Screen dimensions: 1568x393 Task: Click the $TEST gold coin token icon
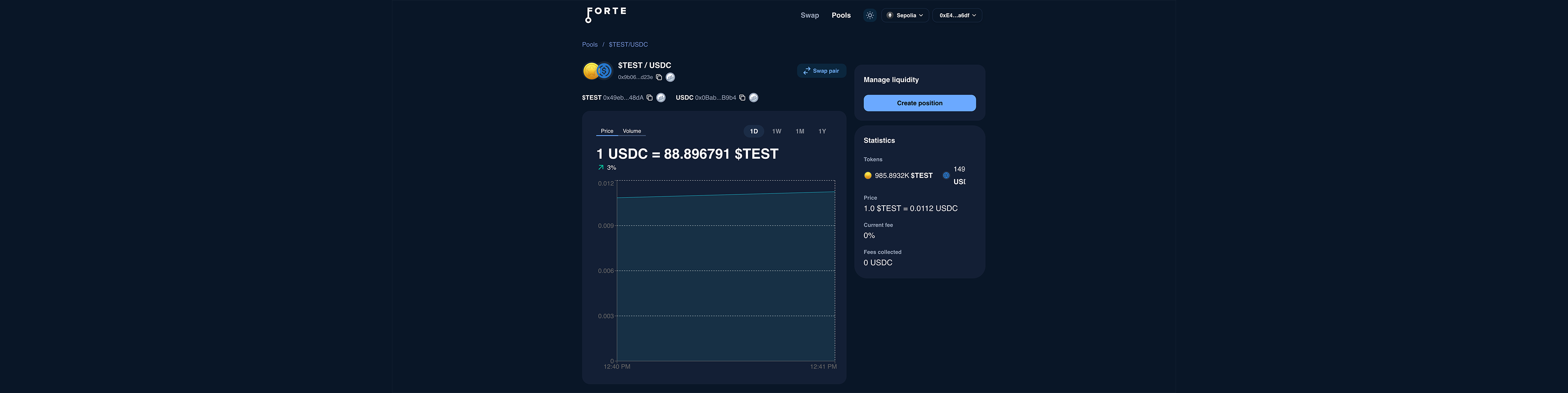click(x=591, y=70)
